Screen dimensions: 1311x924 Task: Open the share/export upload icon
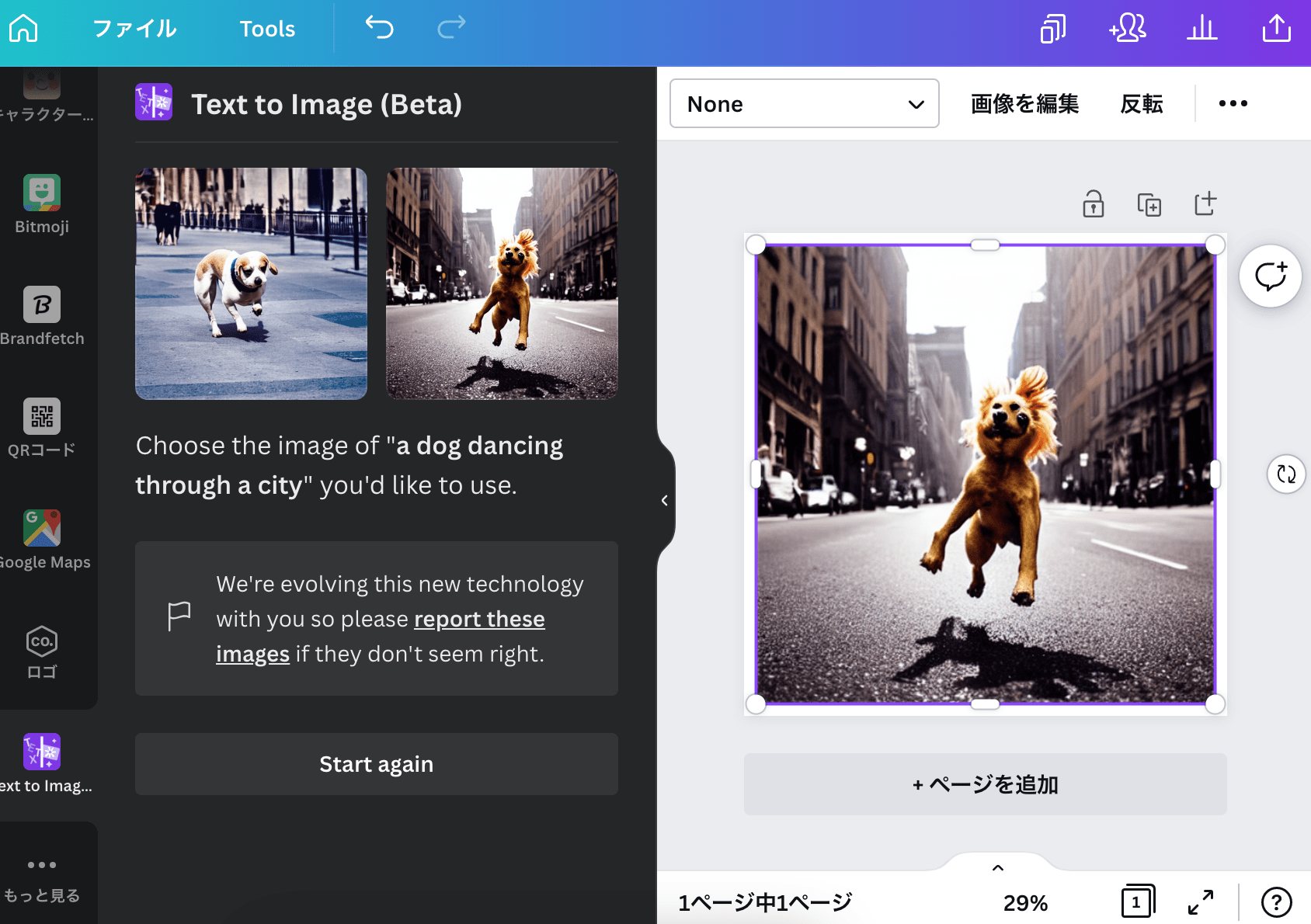(1276, 29)
